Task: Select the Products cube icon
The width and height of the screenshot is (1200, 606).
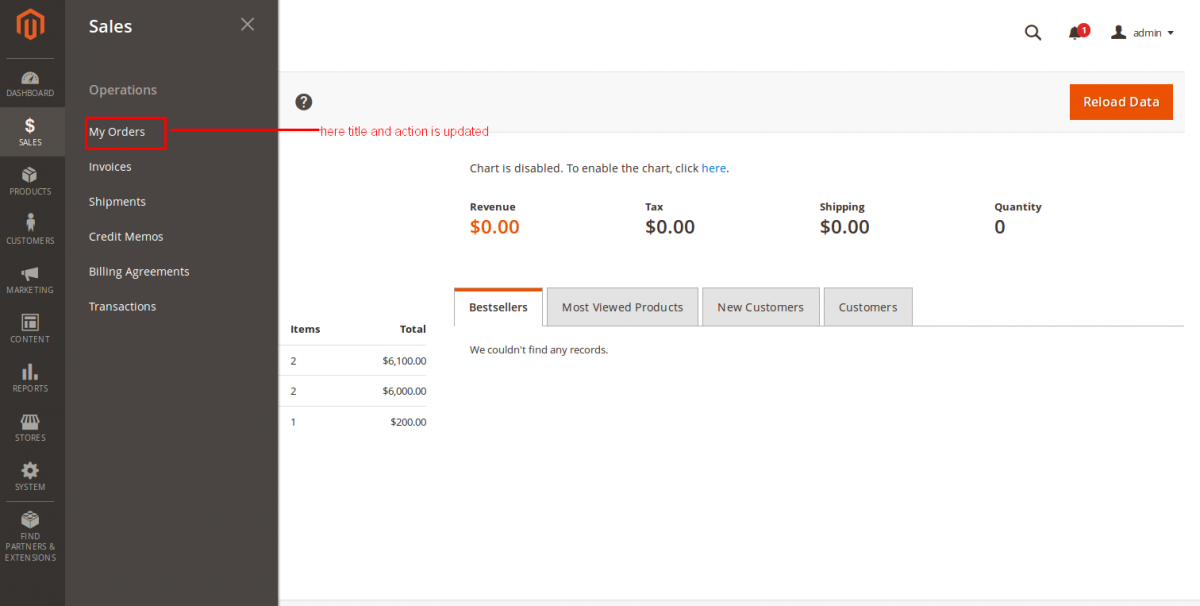Action: tap(30, 176)
